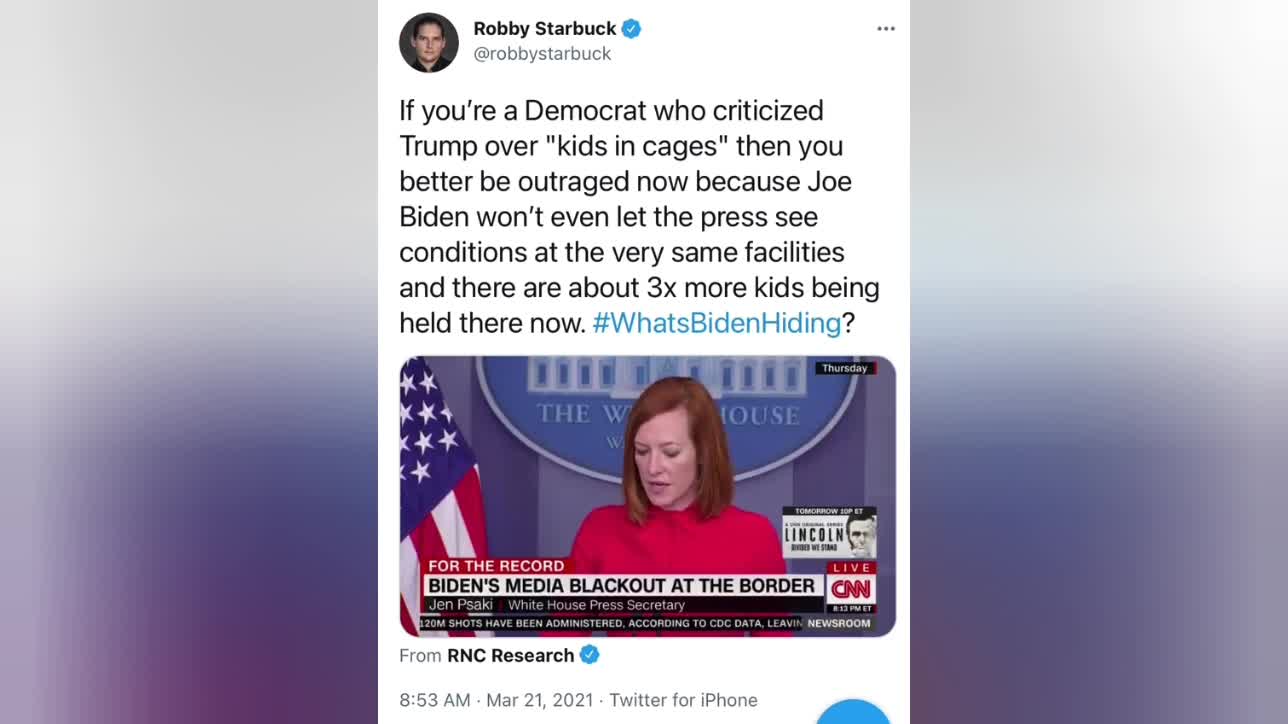Click the NEWSROOM label in ticker
1288x724 pixels.
pos(839,623)
